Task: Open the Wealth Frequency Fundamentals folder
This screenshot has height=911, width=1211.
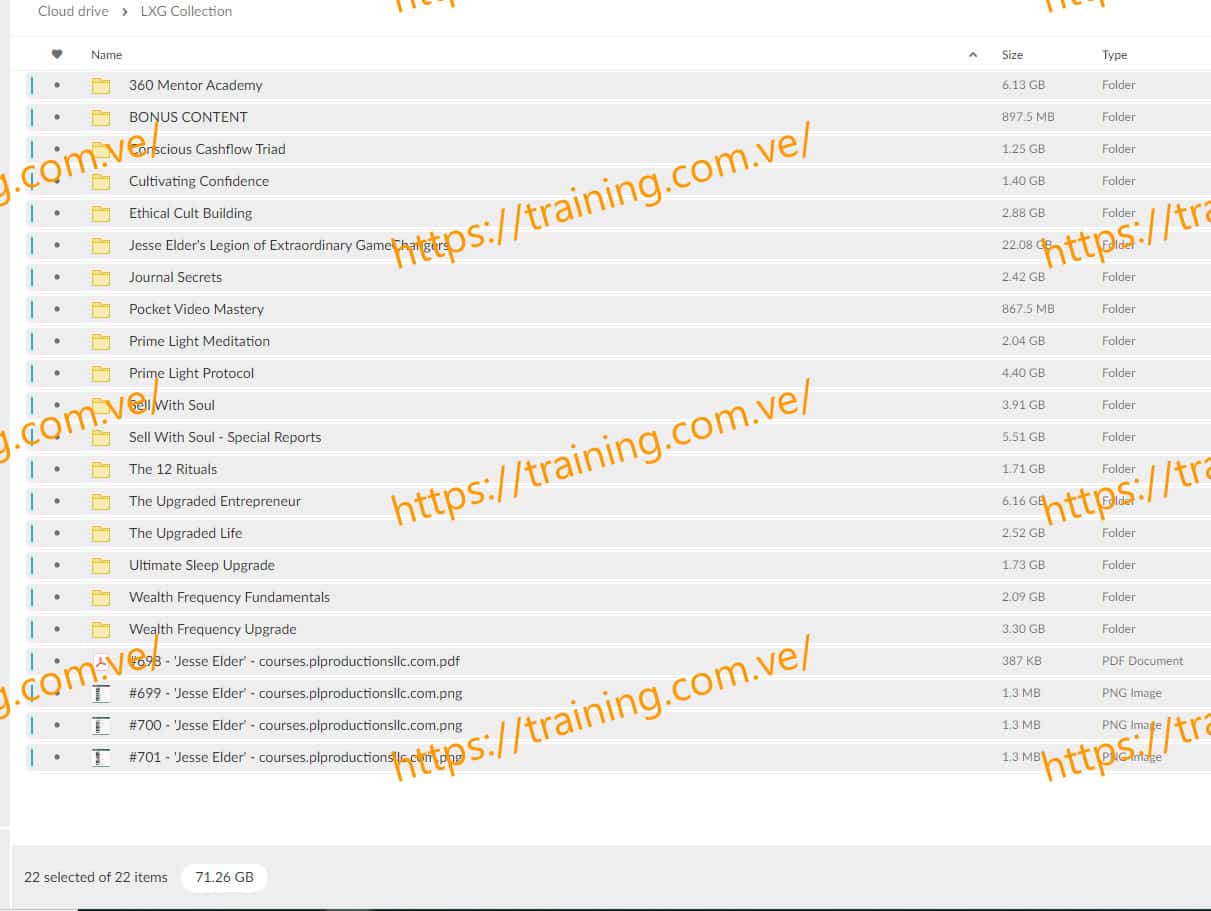Action: pos(229,597)
